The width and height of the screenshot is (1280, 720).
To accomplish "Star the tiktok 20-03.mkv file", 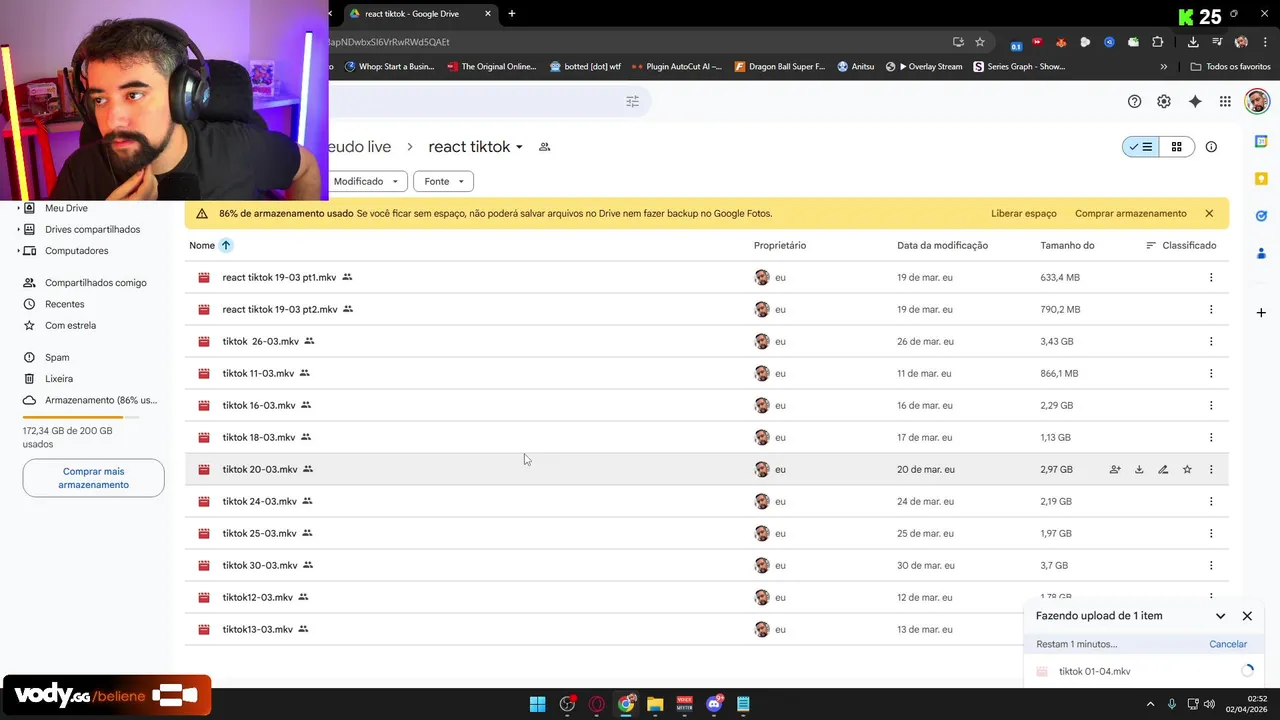I will 1187,469.
